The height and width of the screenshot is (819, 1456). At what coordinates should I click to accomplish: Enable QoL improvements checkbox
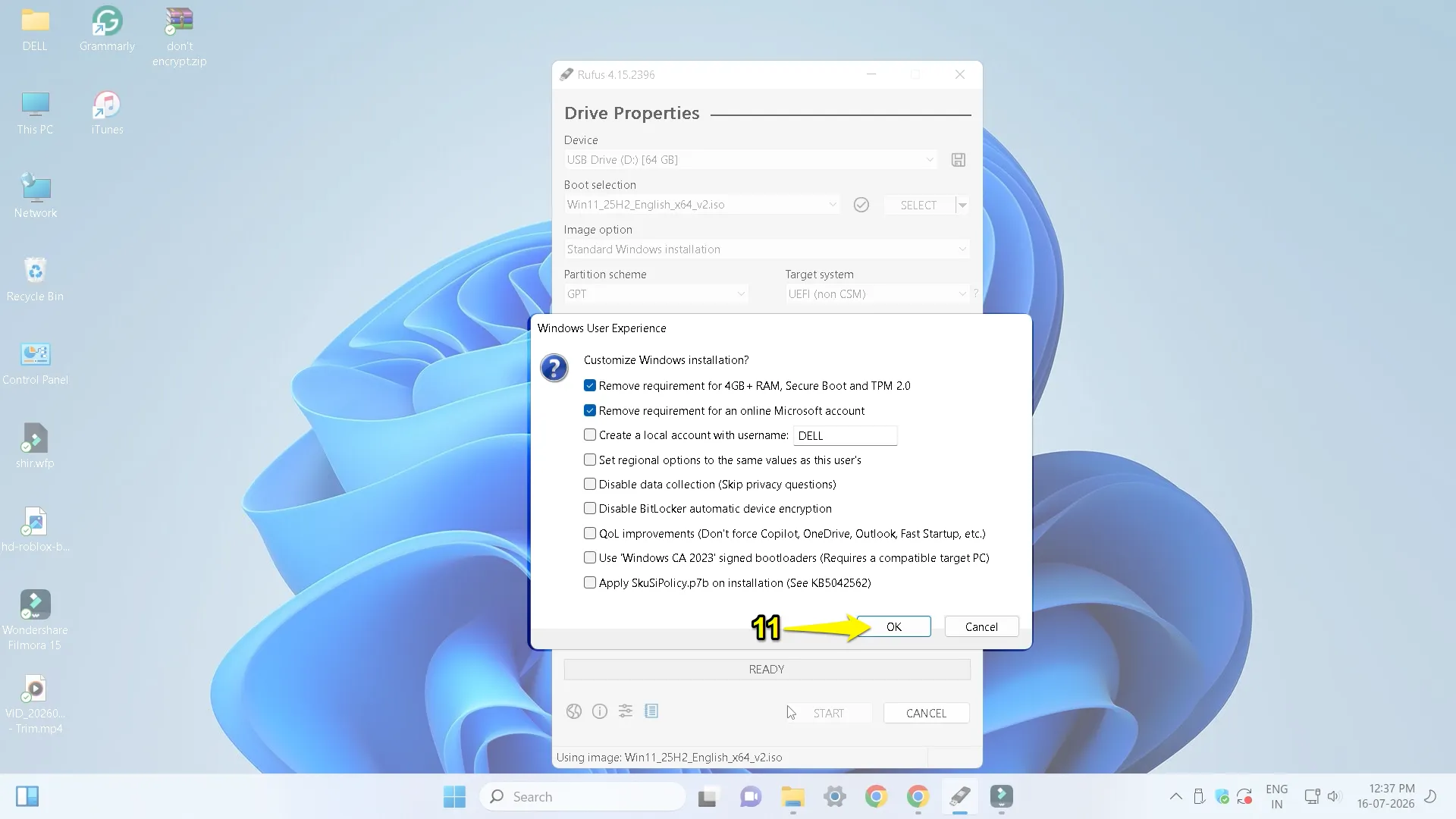coord(590,533)
